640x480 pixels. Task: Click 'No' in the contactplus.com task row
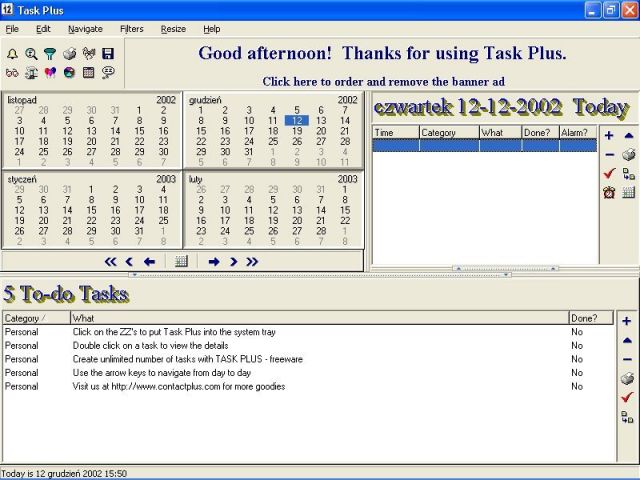point(577,387)
